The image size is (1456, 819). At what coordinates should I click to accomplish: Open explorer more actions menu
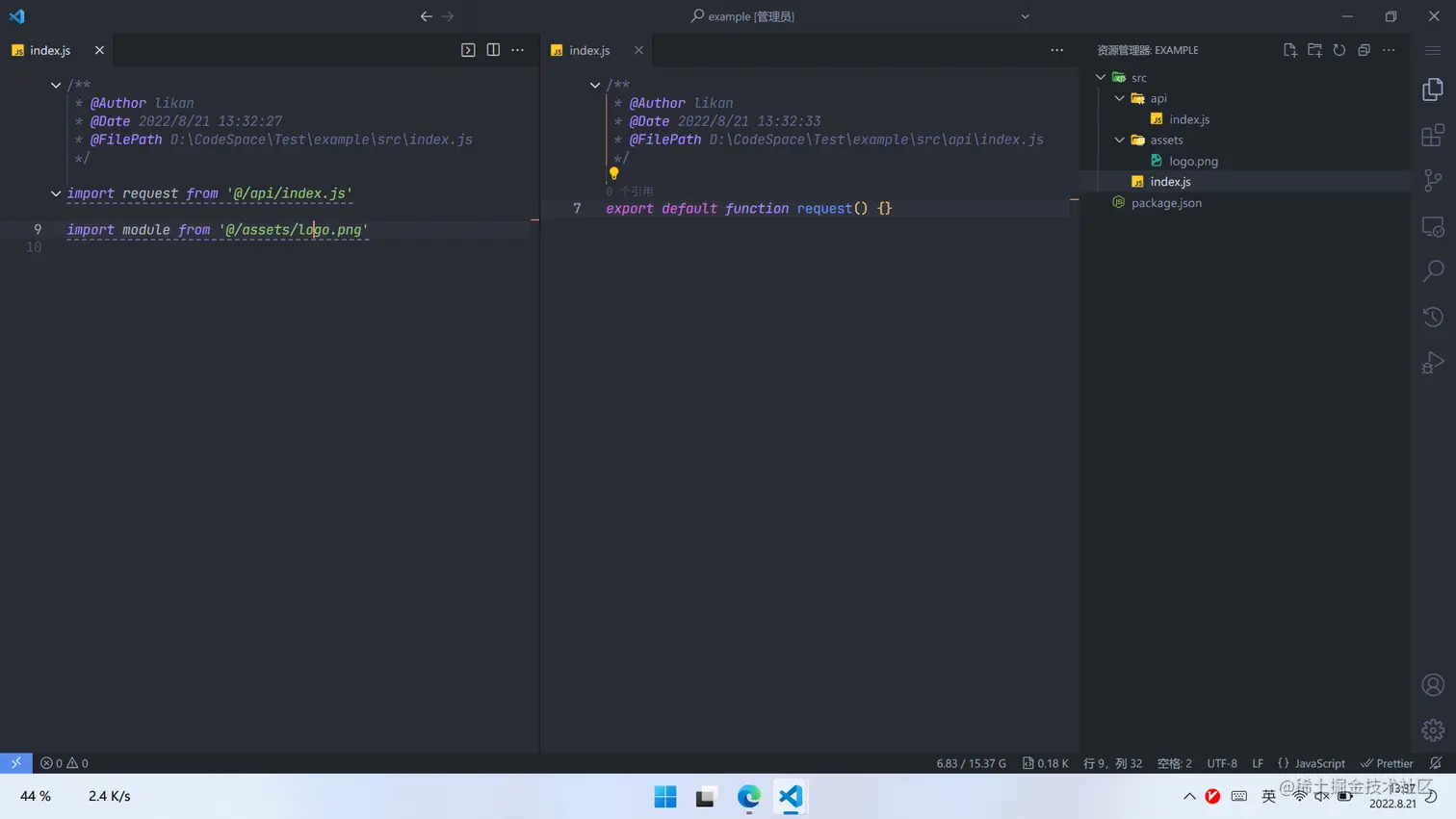click(1389, 50)
